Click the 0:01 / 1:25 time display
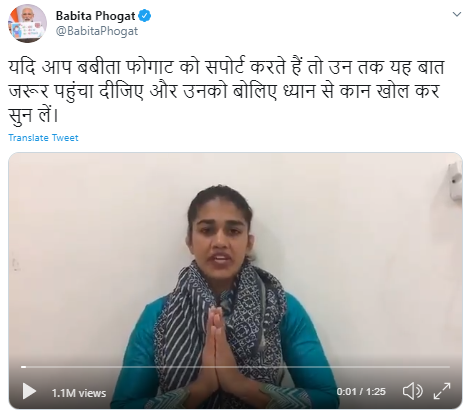This screenshot has height=417, width=471. (x=361, y=391)
